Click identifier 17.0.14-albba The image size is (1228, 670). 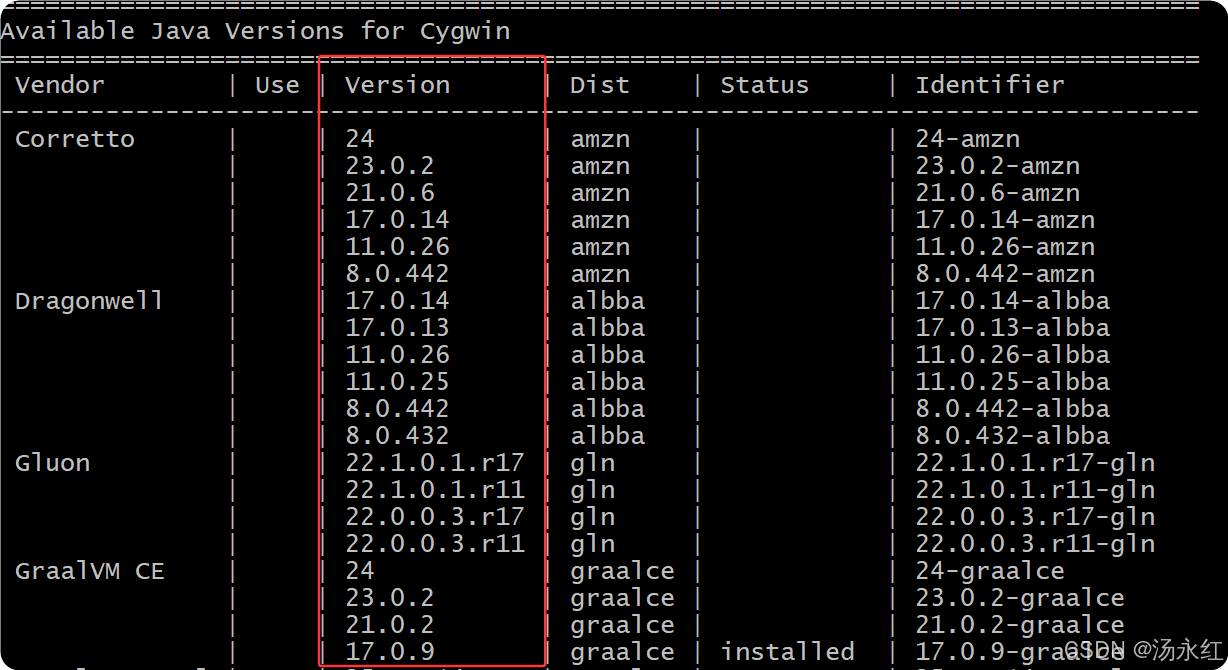click(1012, 301)
